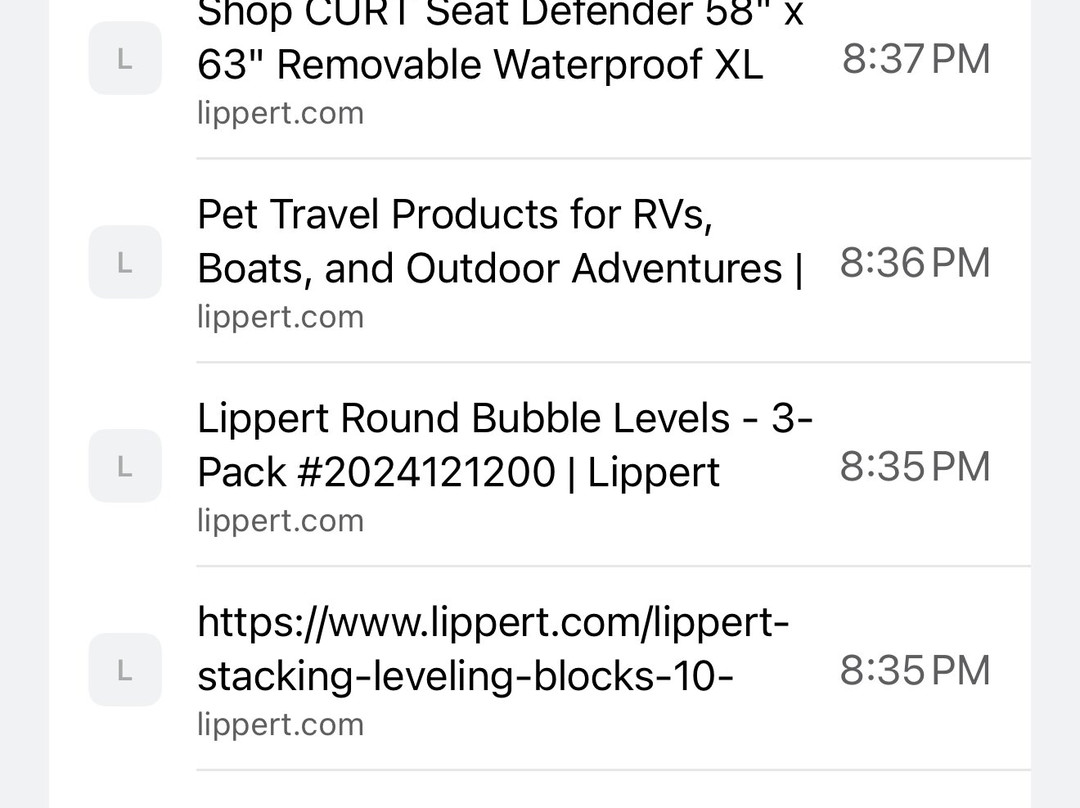Tap lippert.com domain under Seat Defender entry

click(x=280, y=113)
